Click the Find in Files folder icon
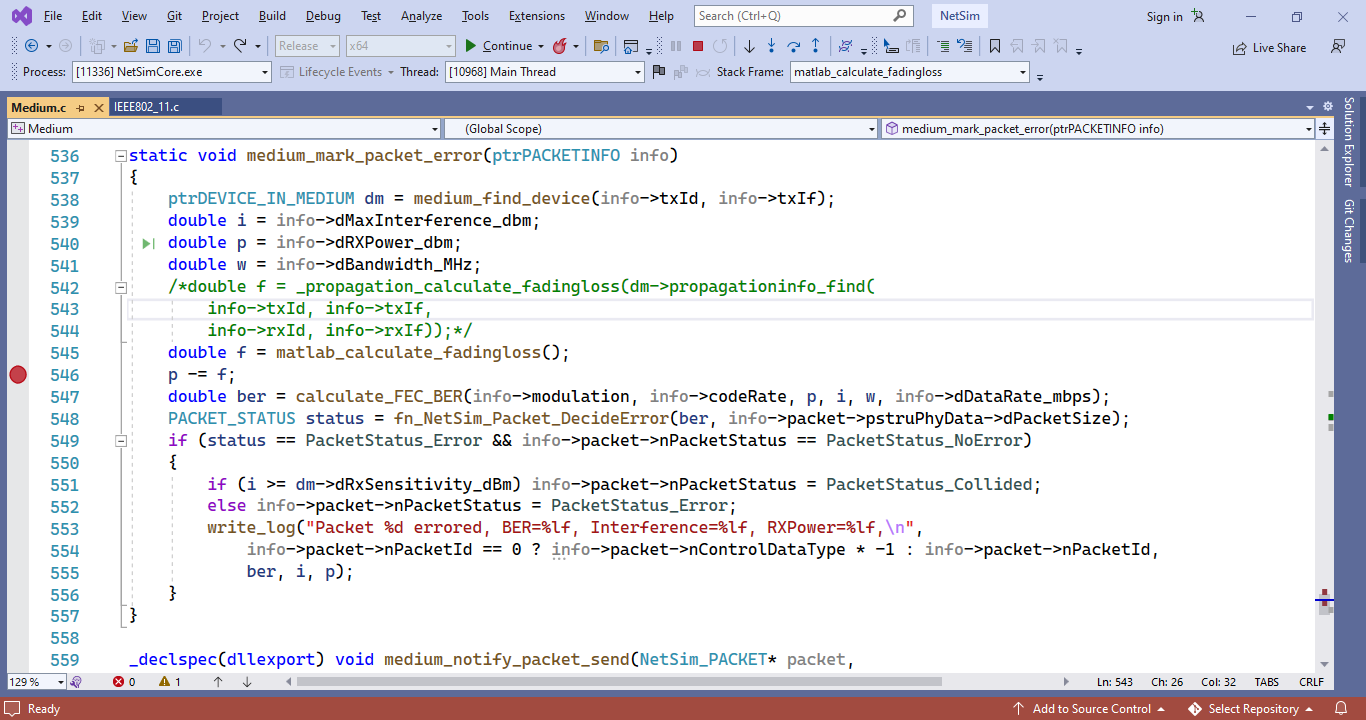Screen dimensions: 1366x720 601,46
